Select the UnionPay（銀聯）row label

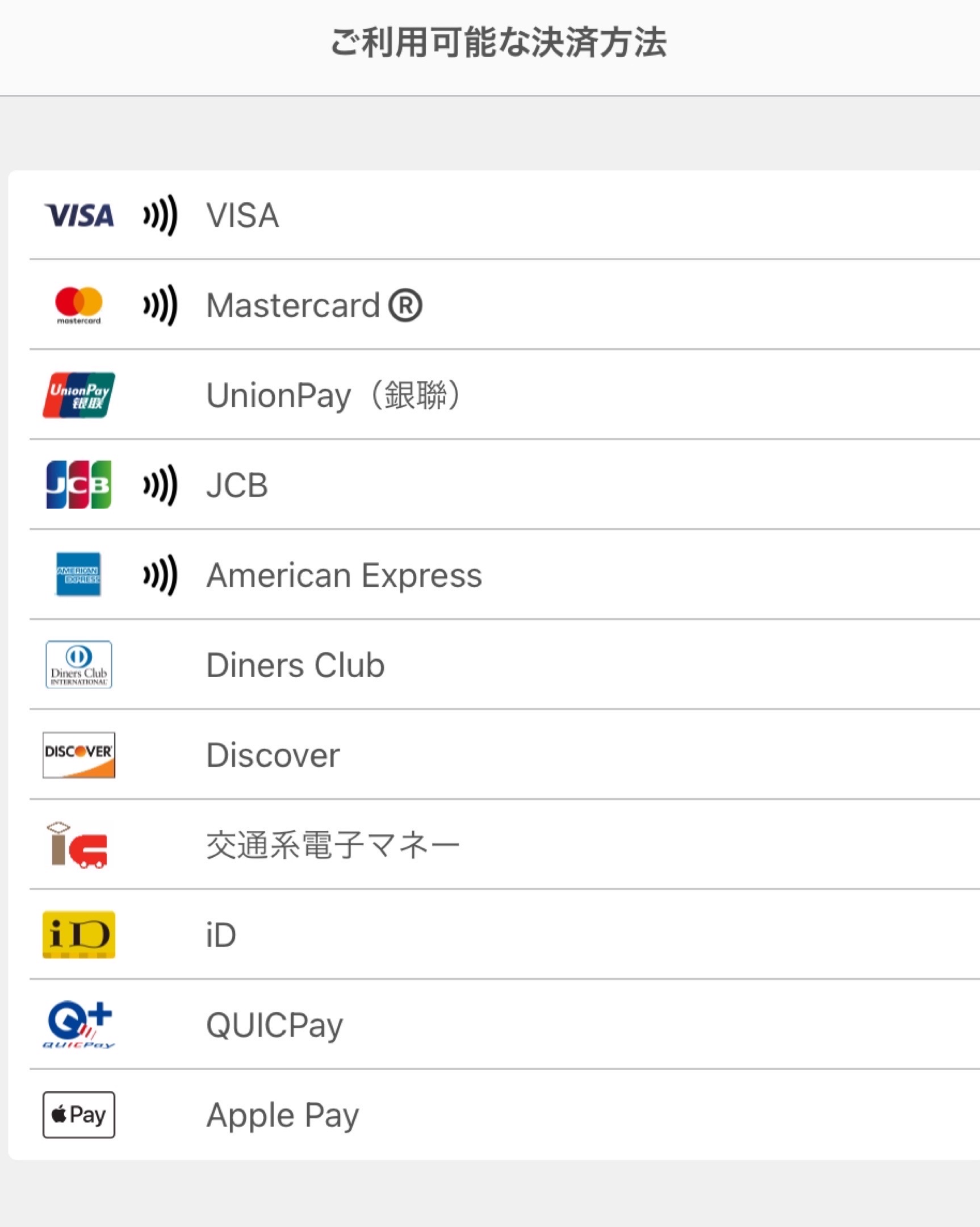point(336,395)
